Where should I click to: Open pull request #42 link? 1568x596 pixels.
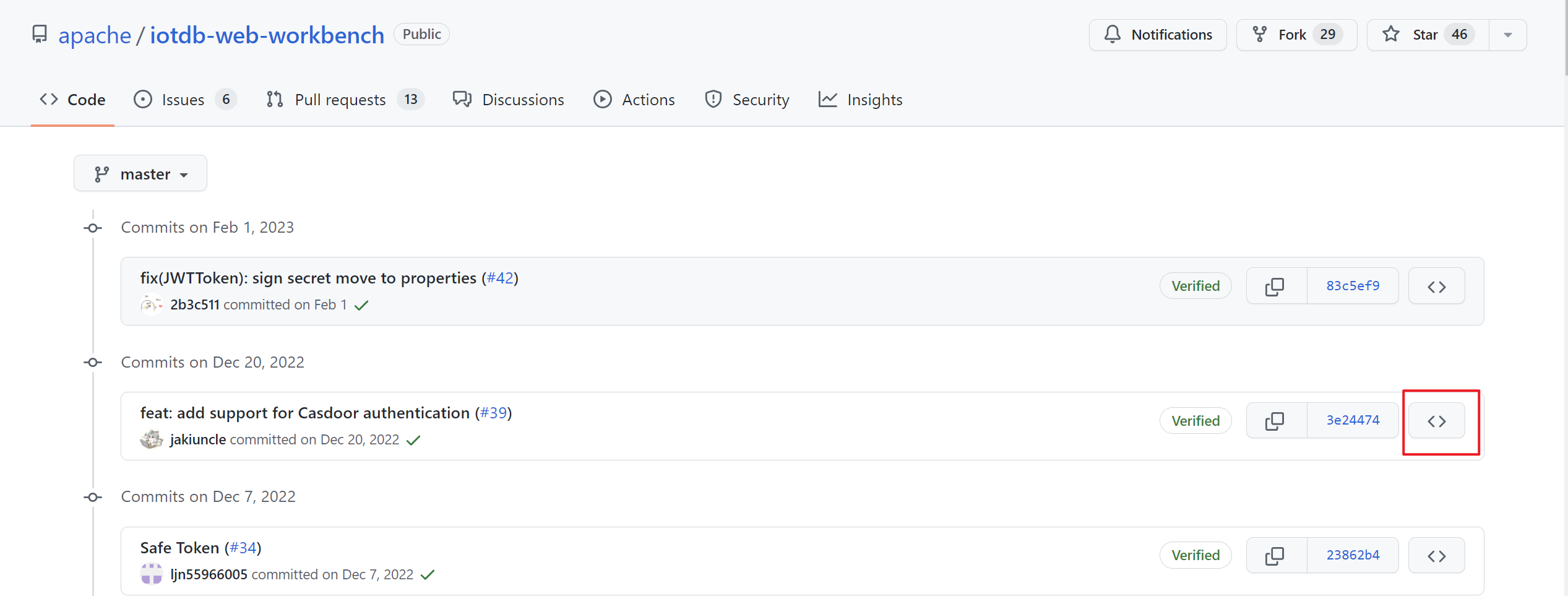click(500, 279)
